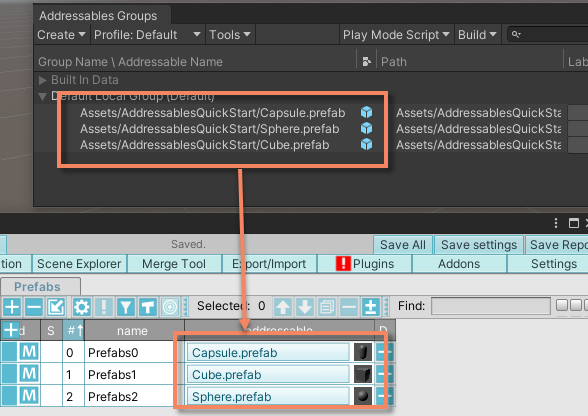The height and width of the screenshot is (416, 588).
Task: Click into the Find input field
Action: [490, 306]
